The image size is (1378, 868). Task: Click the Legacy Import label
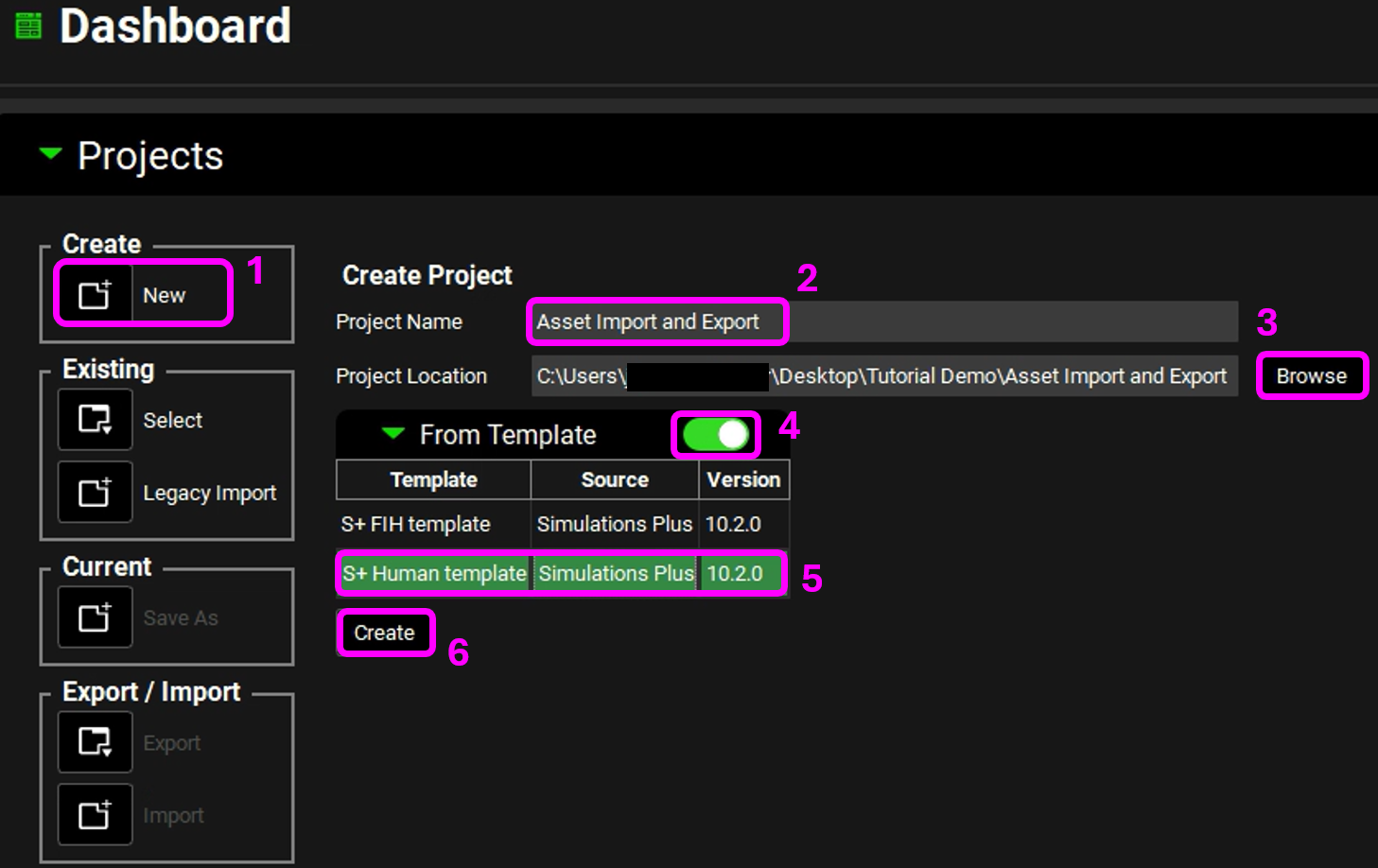point(209,494)
